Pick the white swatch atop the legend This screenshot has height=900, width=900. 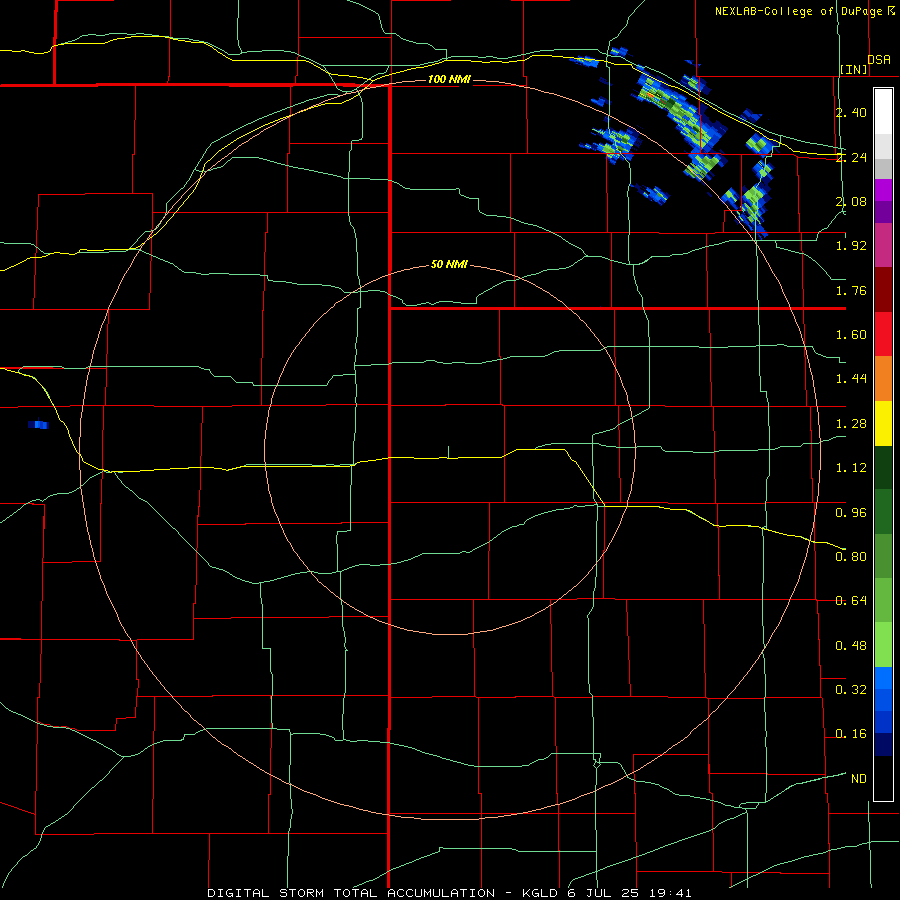pos(883,111)
